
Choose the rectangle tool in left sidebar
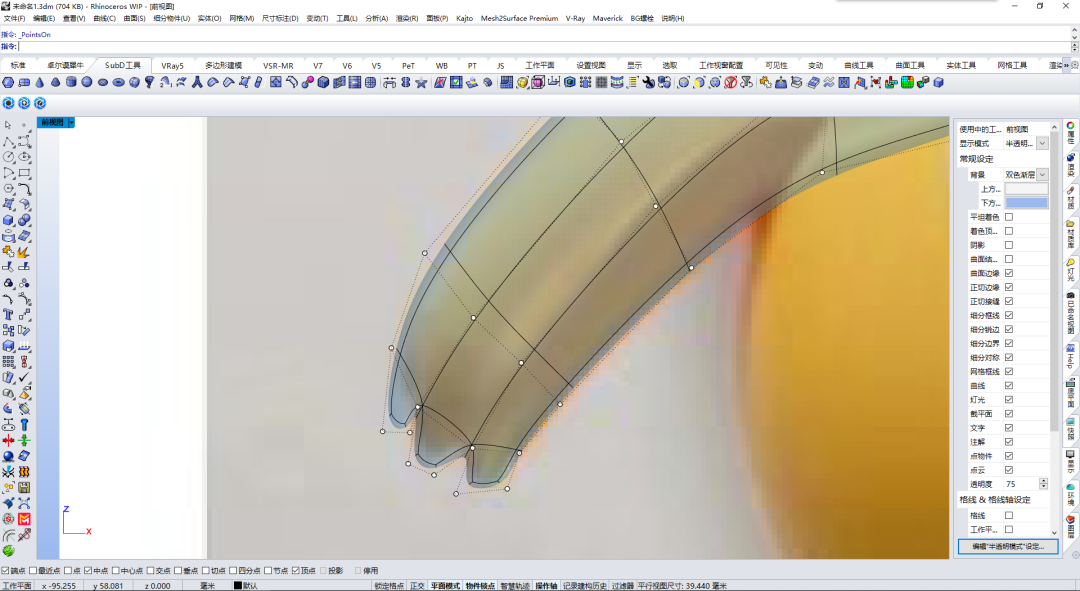click(24, 173)
